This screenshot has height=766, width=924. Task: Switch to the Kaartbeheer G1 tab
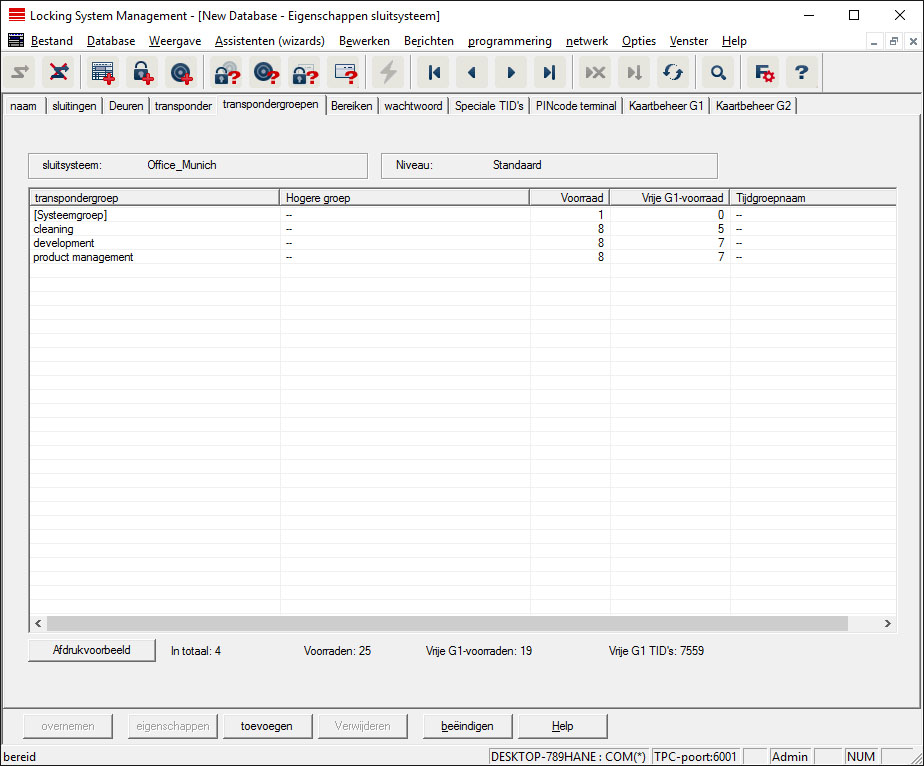pyautogui.click(x=666, y=106)
